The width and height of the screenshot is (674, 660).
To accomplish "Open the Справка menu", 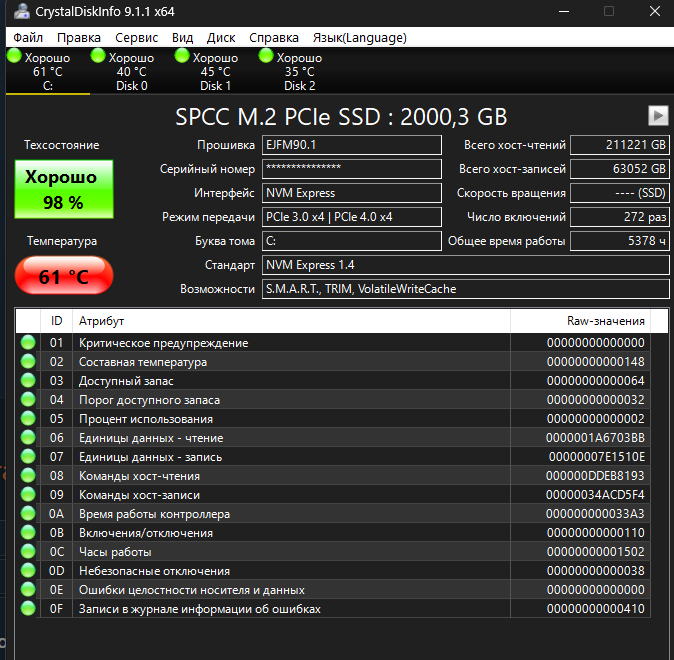I will pyautogui.click(x=274, y=38).
